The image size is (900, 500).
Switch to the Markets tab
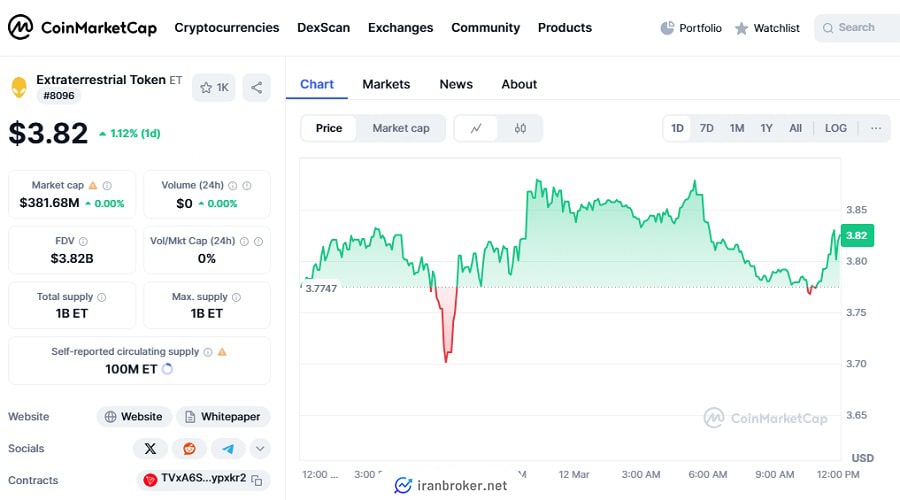tap(386, 84)
